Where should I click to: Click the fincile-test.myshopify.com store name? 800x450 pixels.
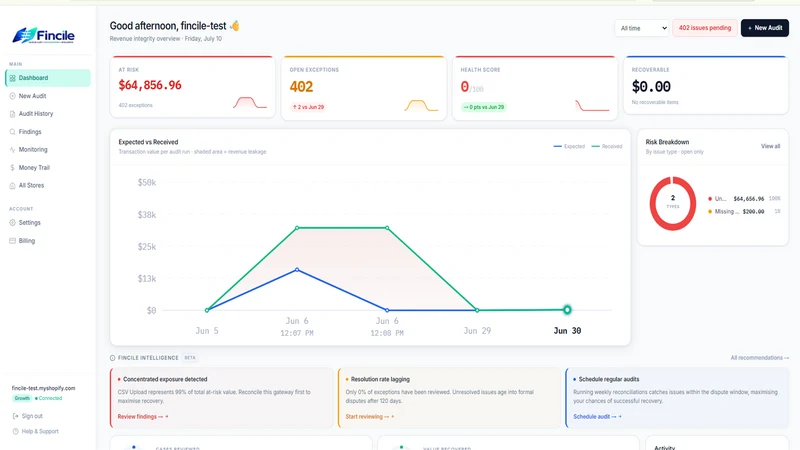coord(43,388)
